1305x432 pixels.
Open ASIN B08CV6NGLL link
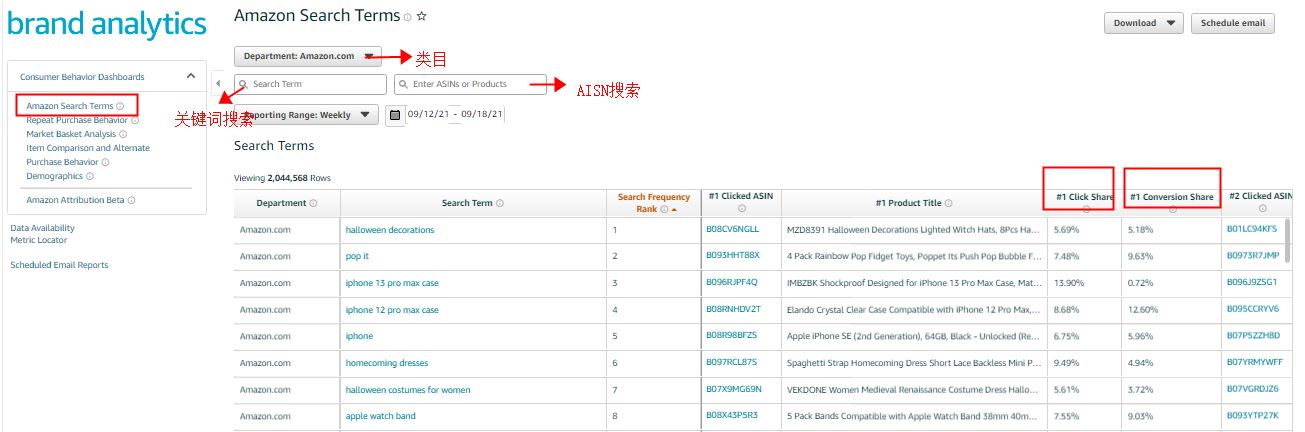[733, 229]
